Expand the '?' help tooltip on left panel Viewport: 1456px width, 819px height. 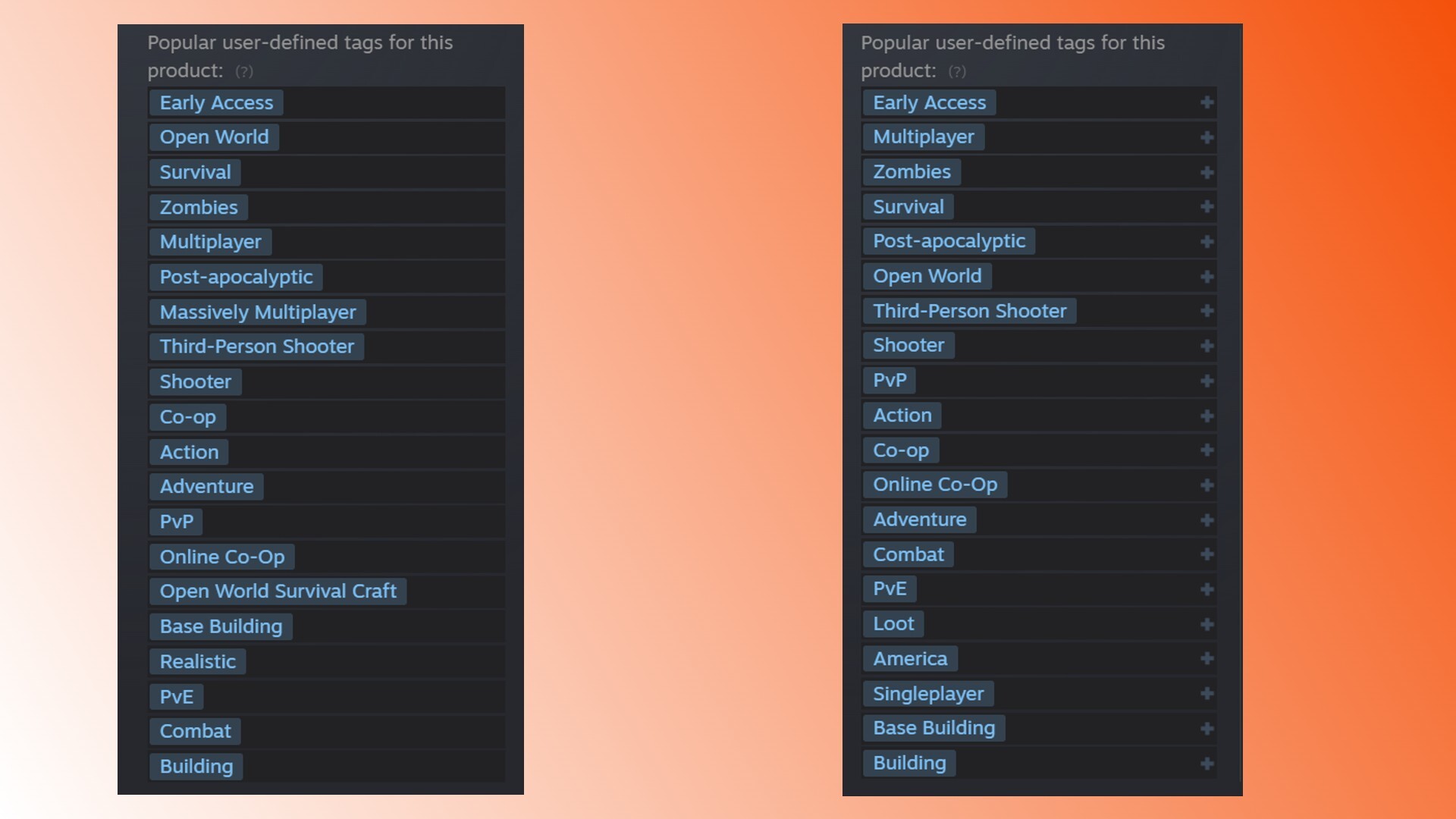pyautogui.click(x=243, y=70)
